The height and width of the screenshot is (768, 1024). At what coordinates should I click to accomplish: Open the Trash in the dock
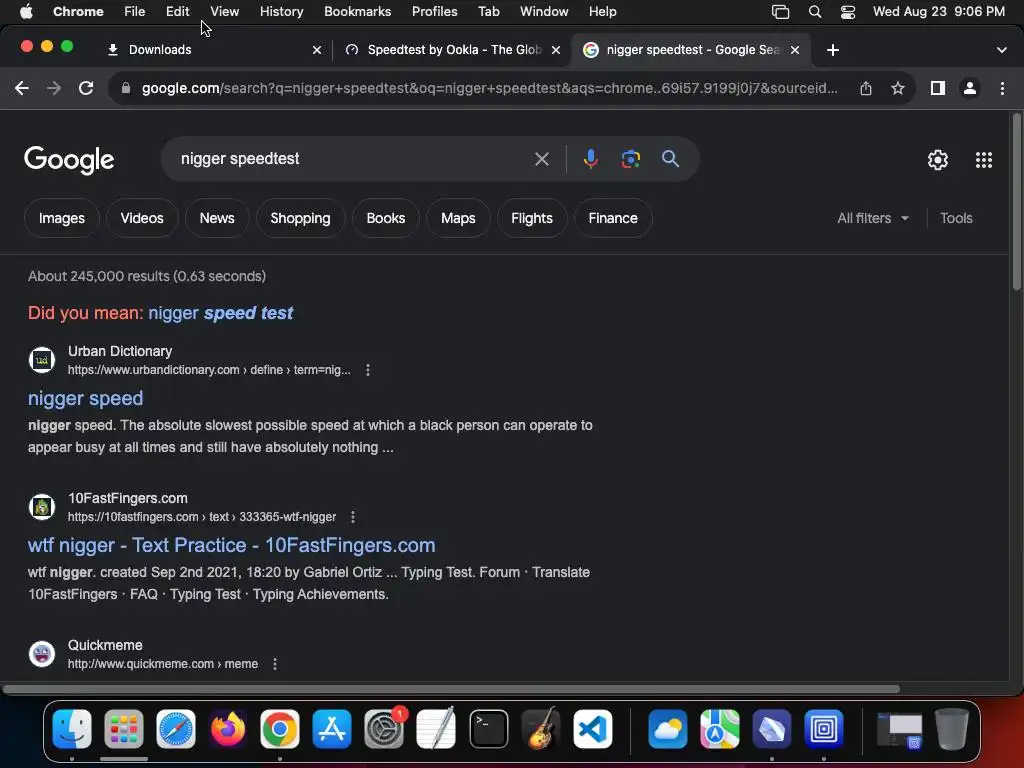(x=952, y=729)
